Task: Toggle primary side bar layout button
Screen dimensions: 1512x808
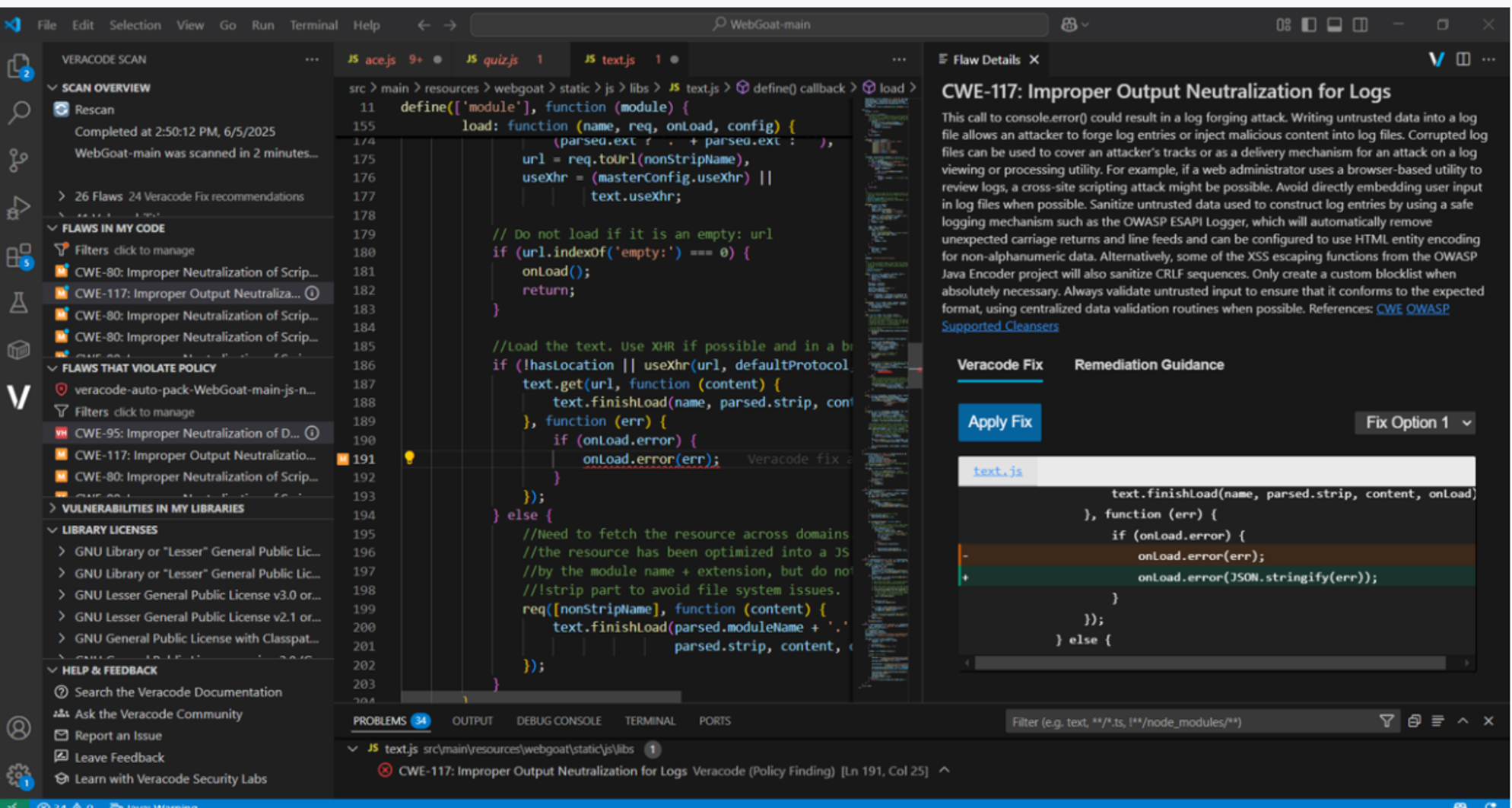Action: pos(1309,25)
